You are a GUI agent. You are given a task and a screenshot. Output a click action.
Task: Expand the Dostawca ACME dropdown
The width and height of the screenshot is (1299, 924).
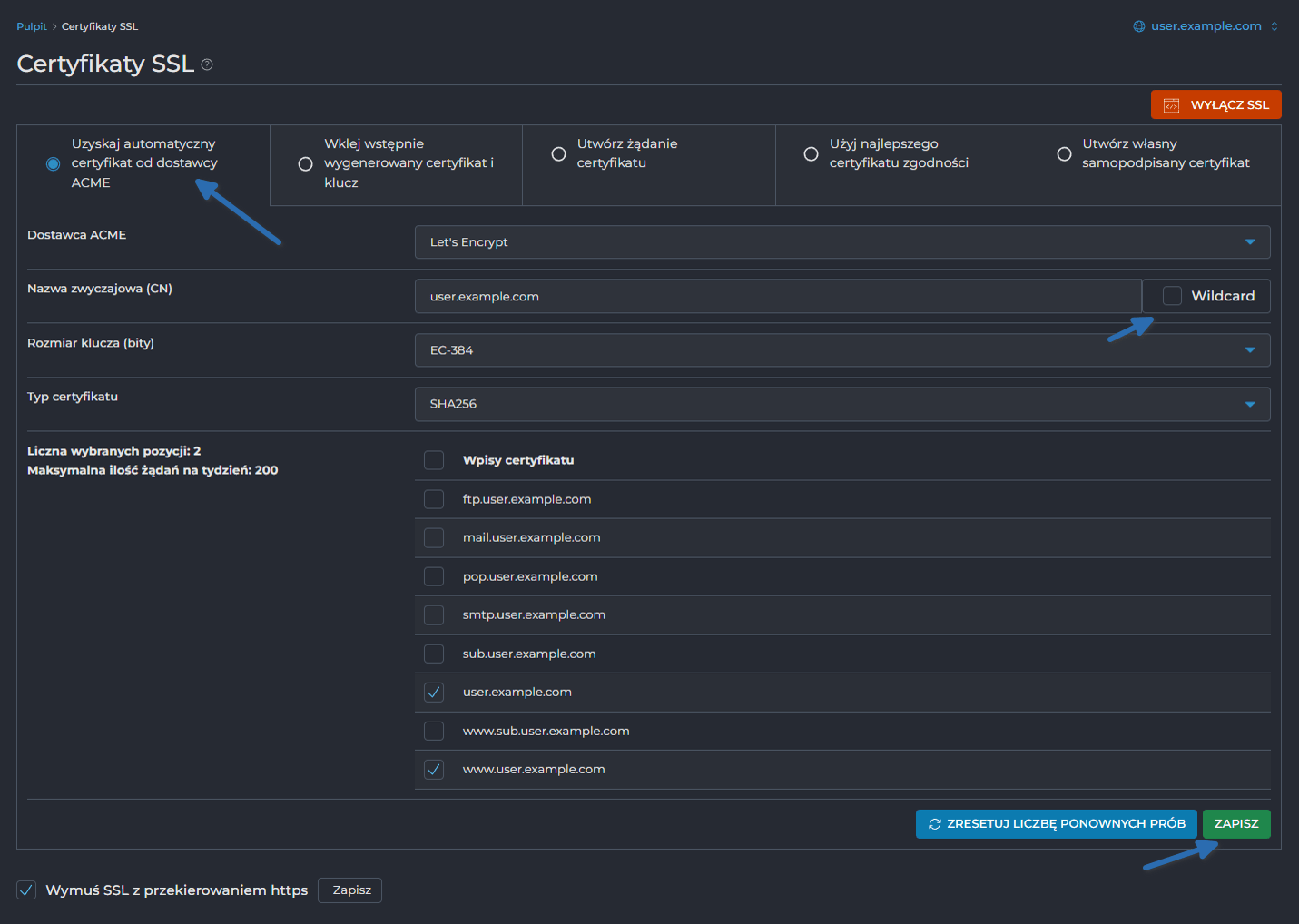point(1249,242)
